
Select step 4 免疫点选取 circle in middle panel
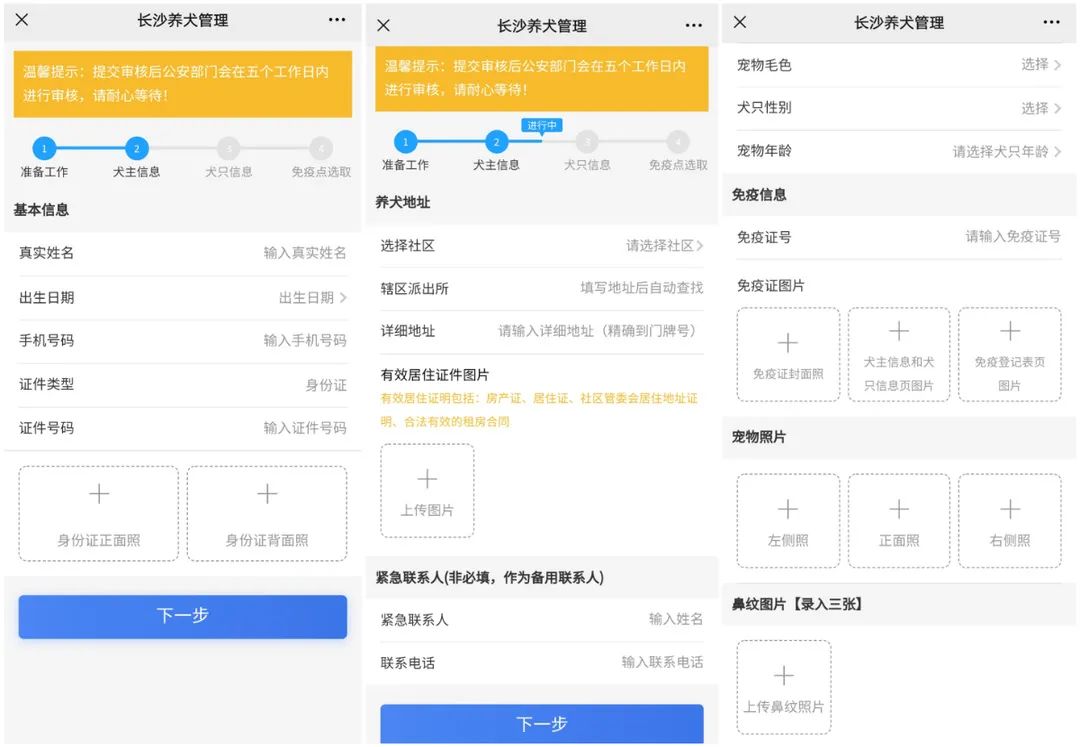point(678,142)
